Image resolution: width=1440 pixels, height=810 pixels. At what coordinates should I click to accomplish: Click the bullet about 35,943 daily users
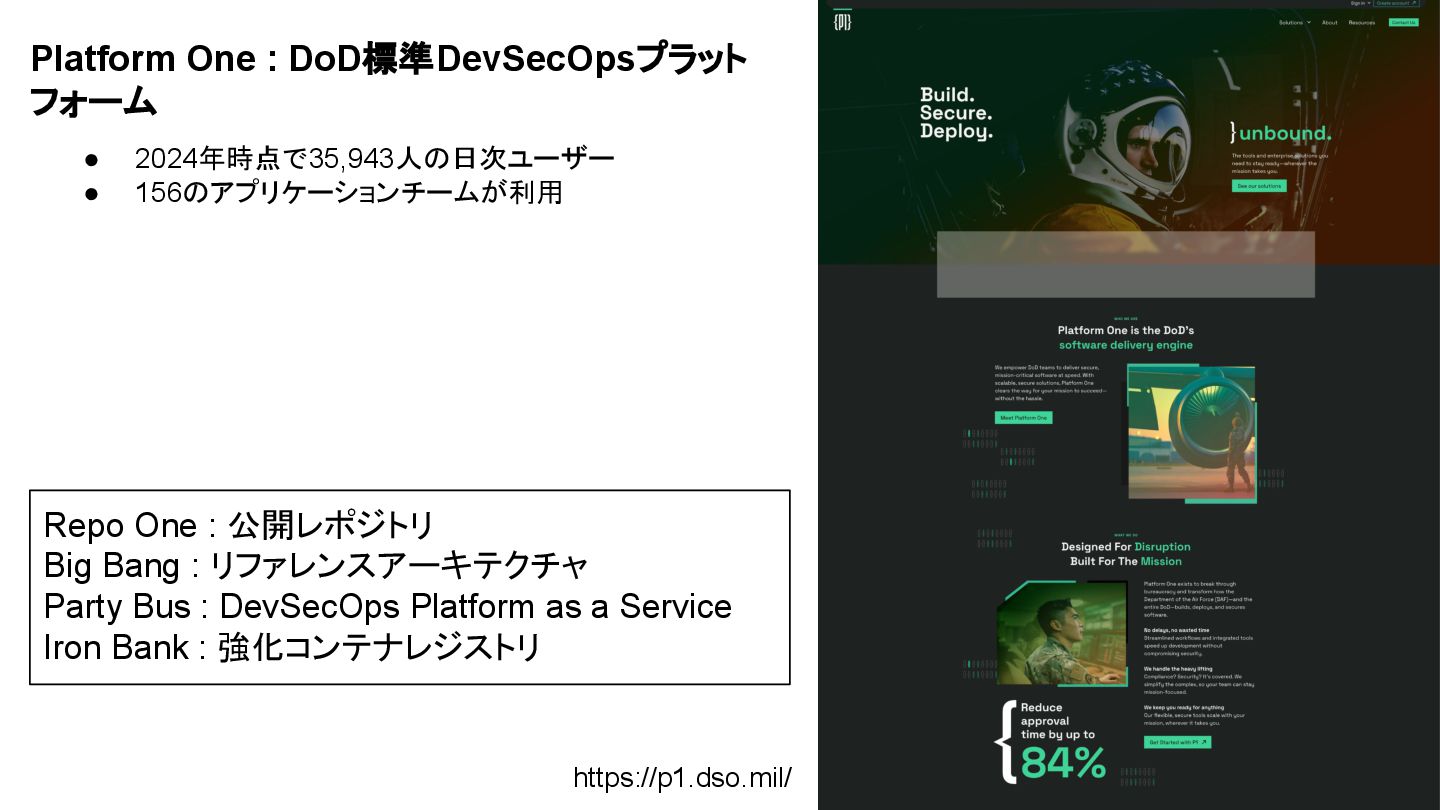pos(374,158)
